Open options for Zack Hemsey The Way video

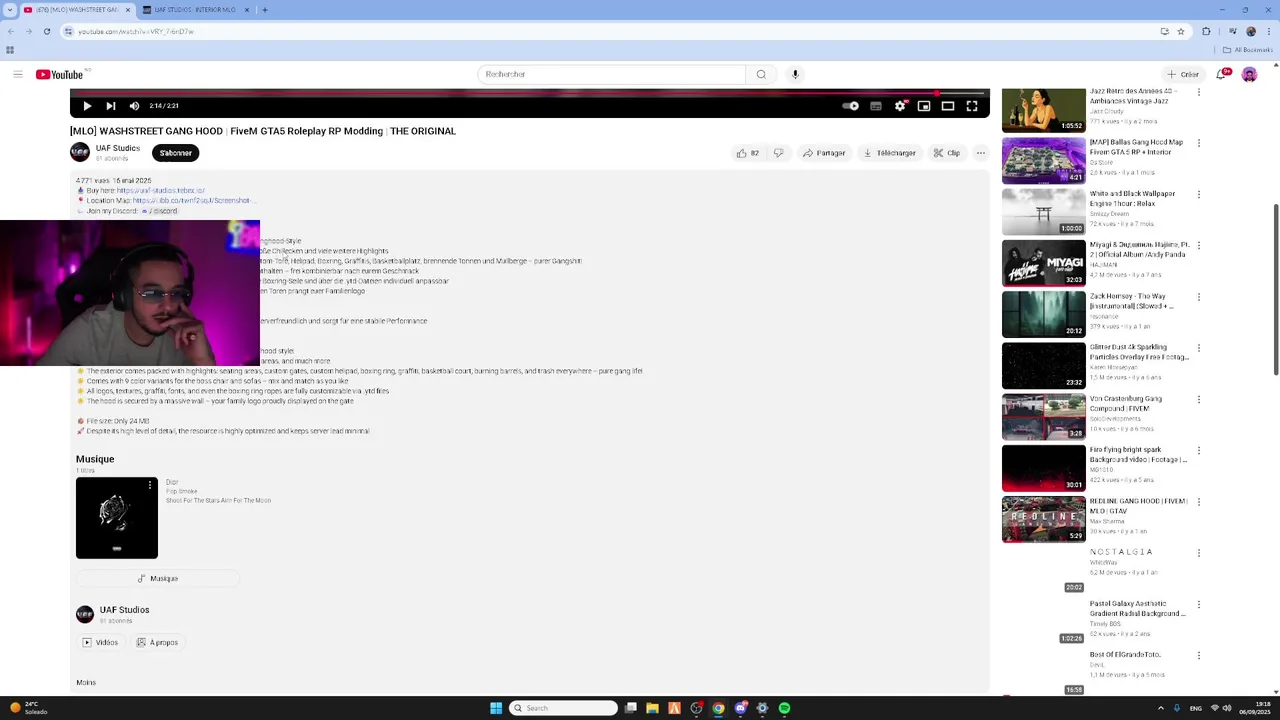1199,297
